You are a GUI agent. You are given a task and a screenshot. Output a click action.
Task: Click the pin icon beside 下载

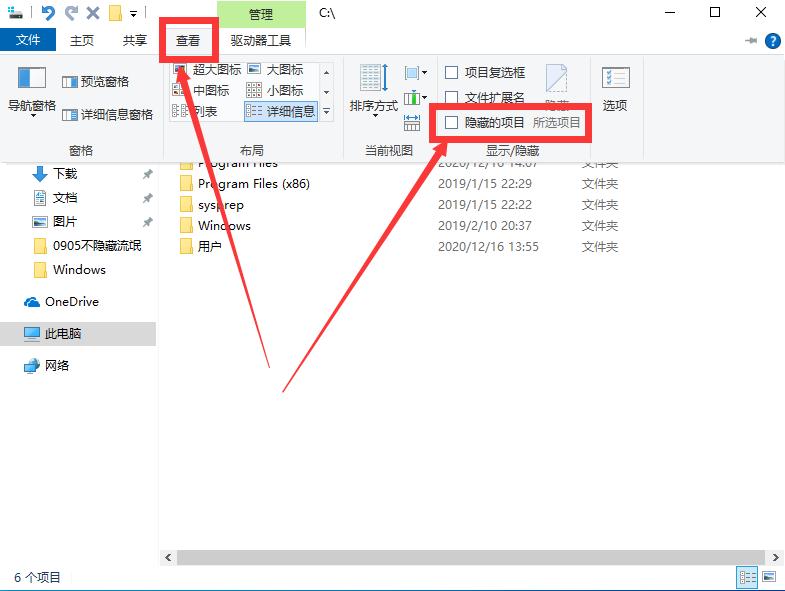pos(147,174)
